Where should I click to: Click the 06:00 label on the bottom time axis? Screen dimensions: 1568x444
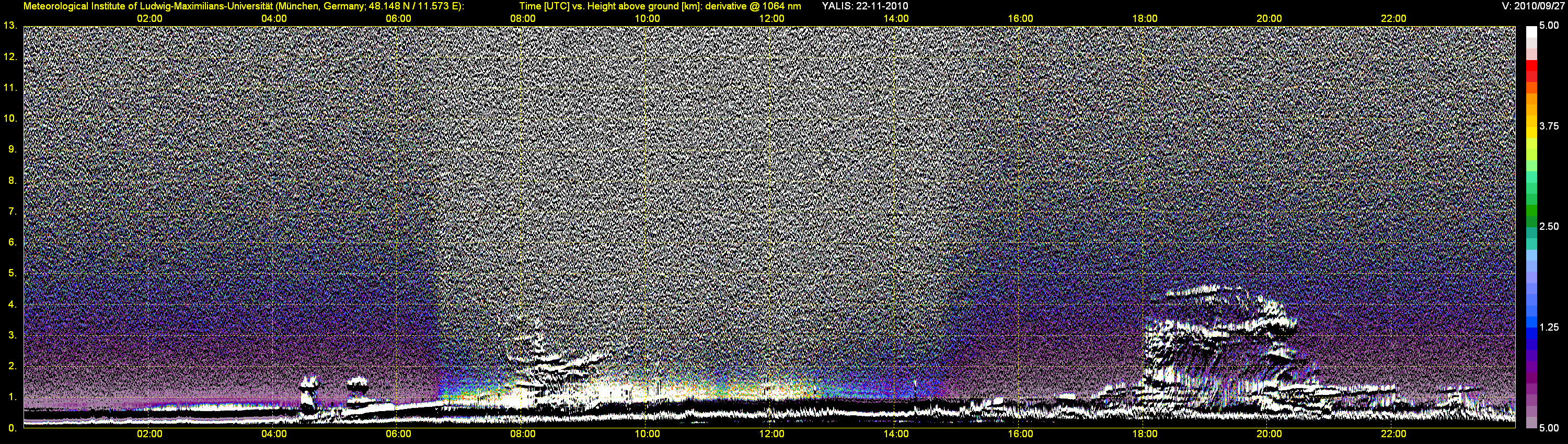tap(398, 434)
